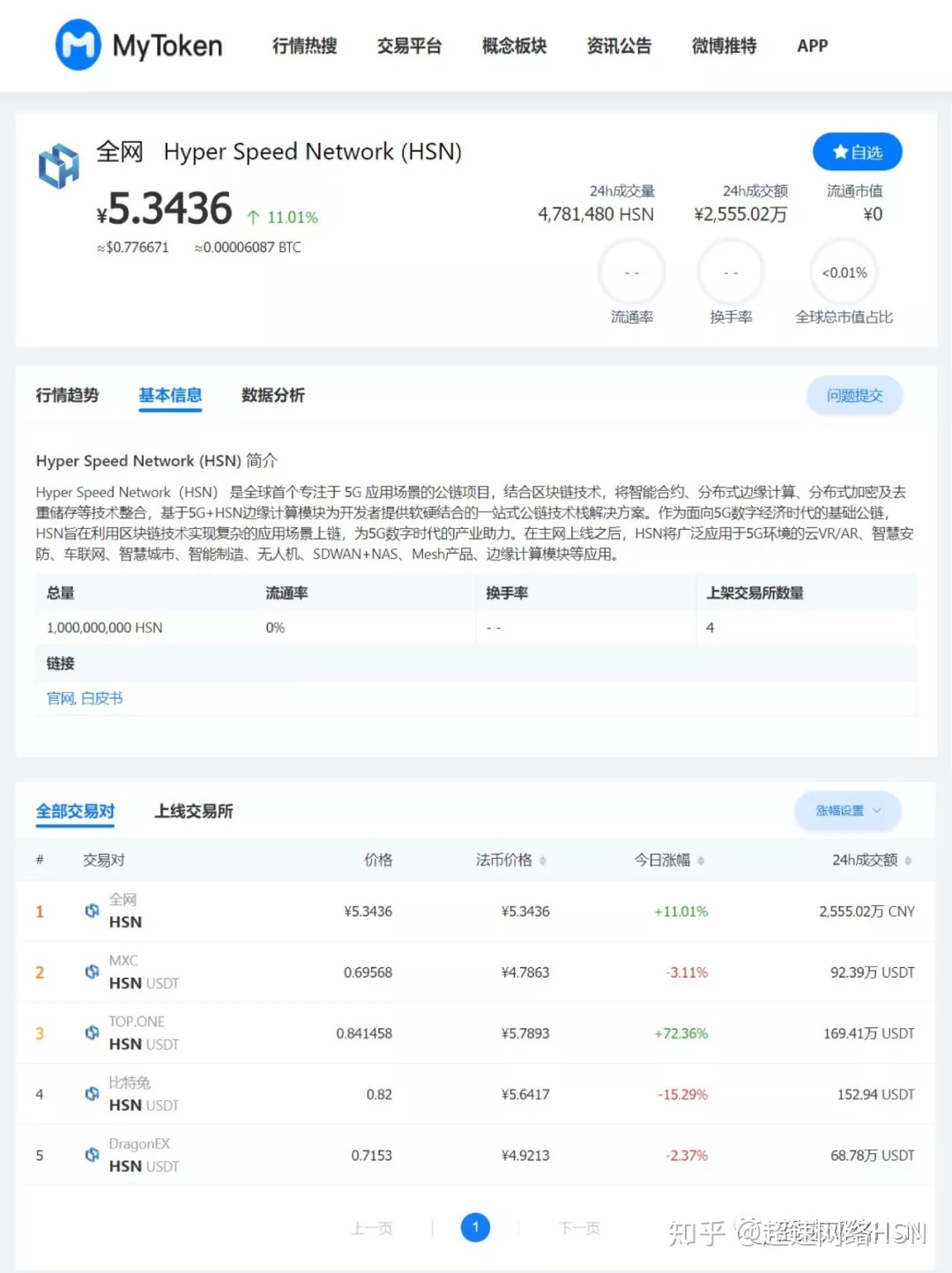Switch to the 行情趋势 tab
952x1273 pixels.
coord(67,395)
